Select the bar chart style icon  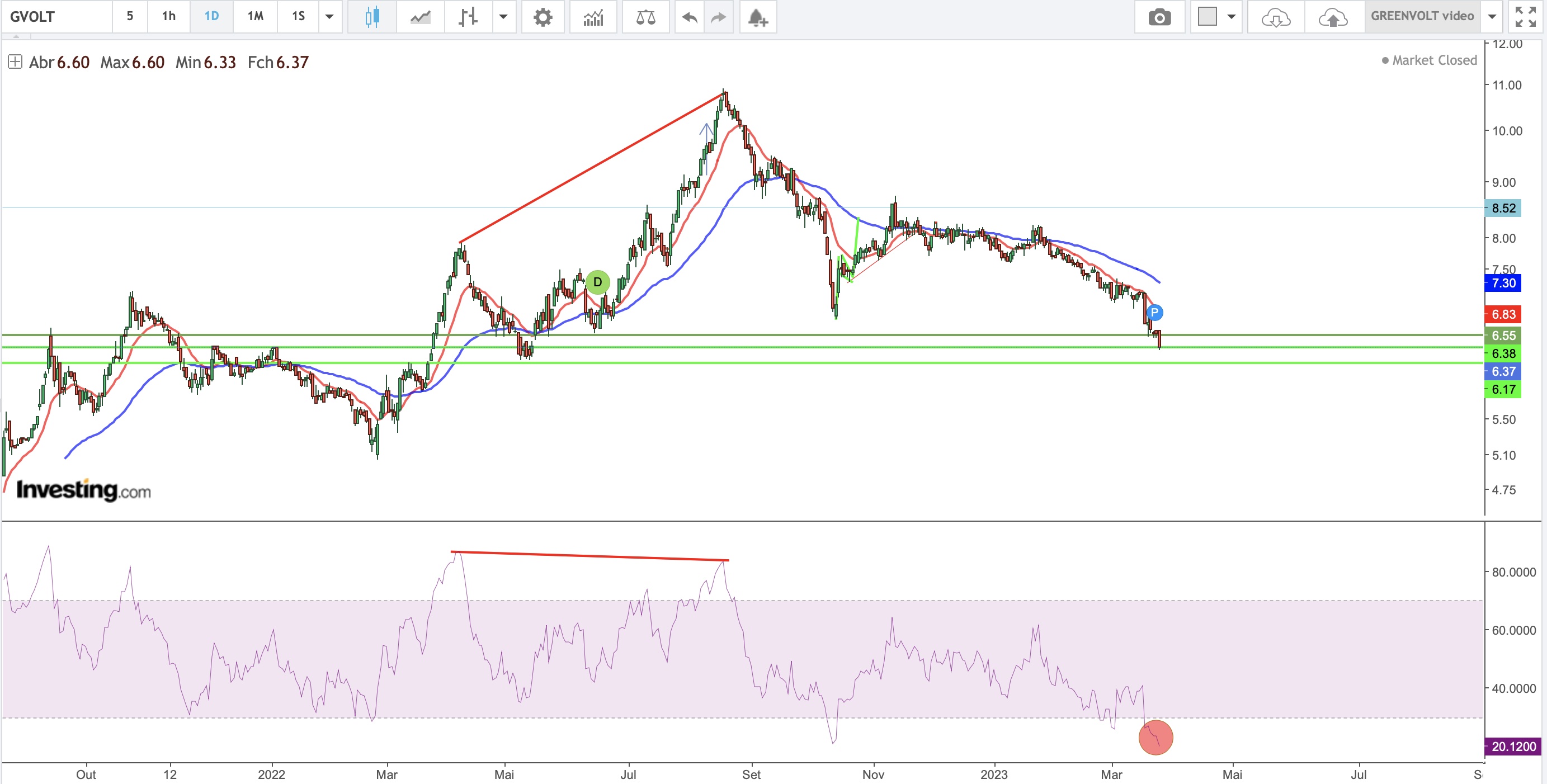[468, 17]
